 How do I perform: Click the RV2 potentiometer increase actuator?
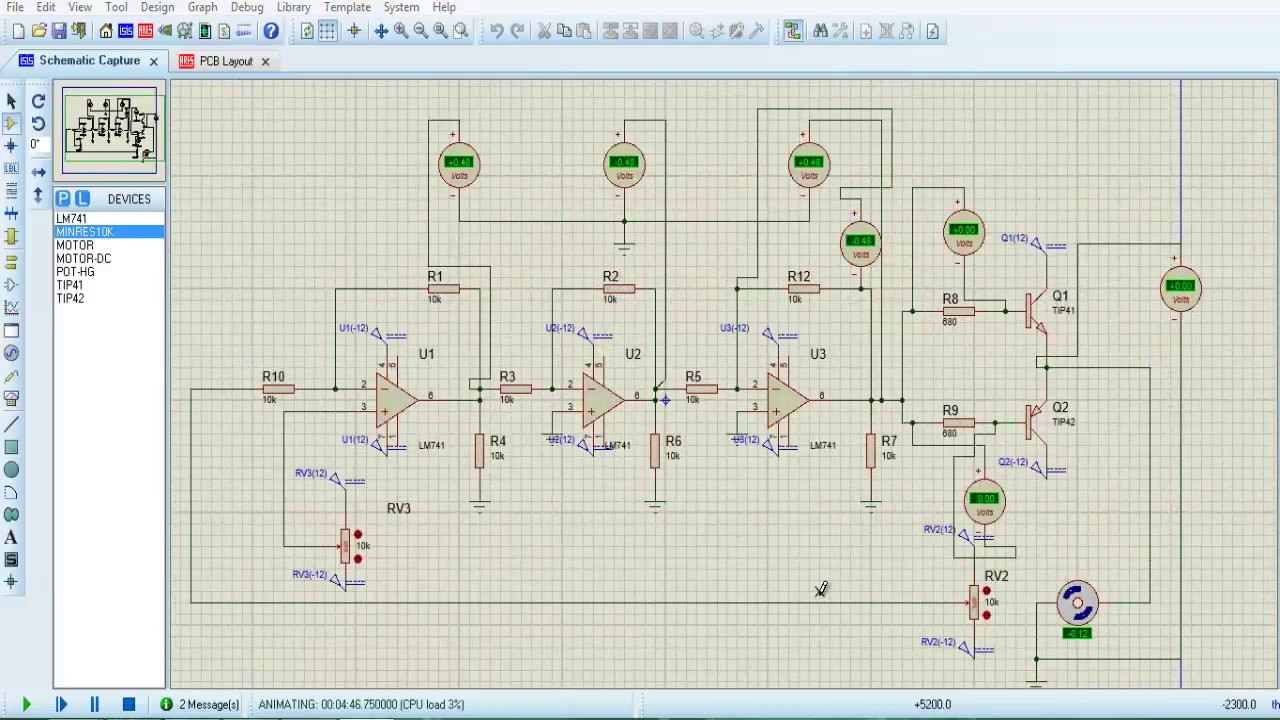[986, 591]
